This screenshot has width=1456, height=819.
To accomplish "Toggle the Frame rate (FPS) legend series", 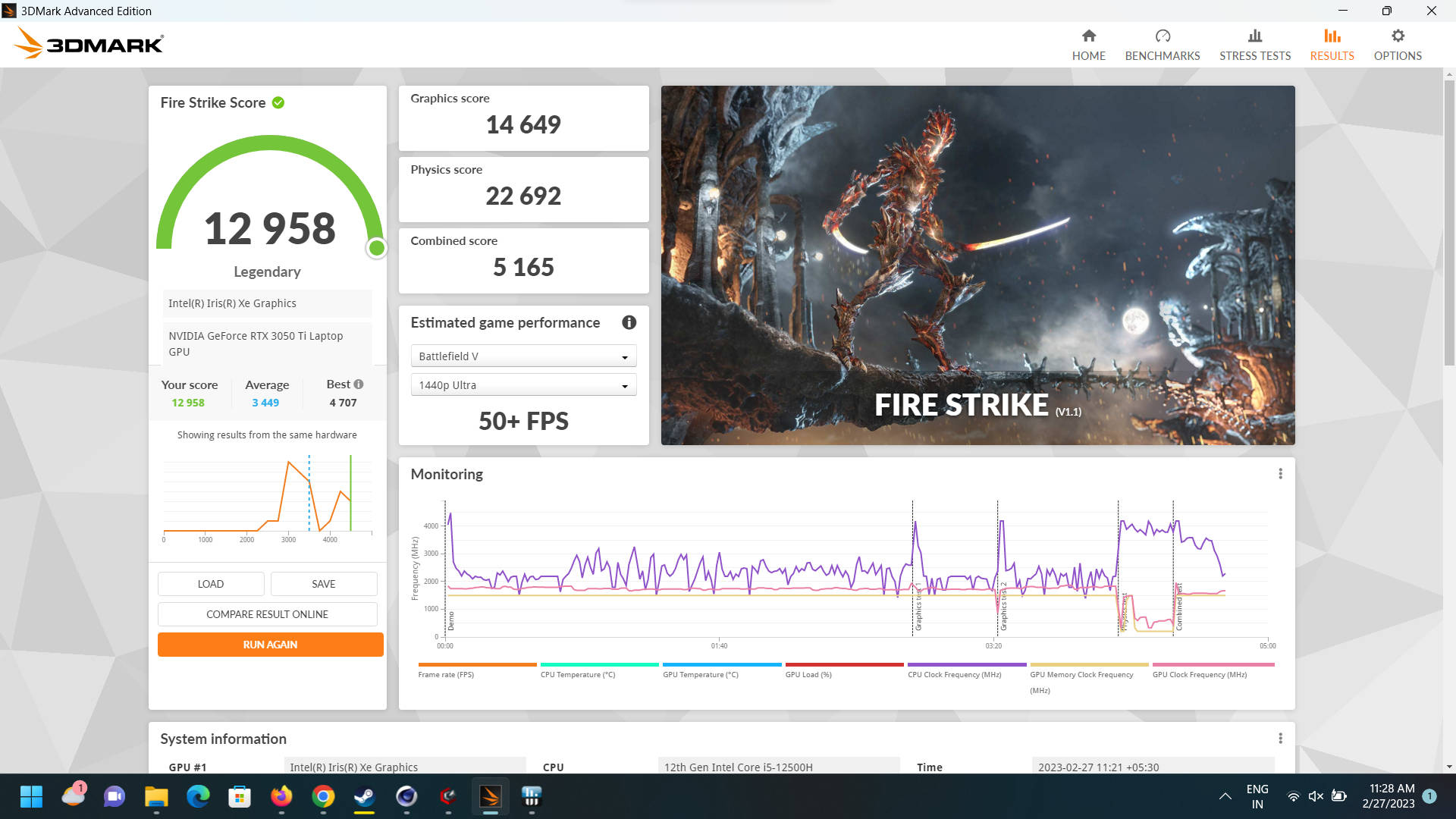I will pos(446,674).
